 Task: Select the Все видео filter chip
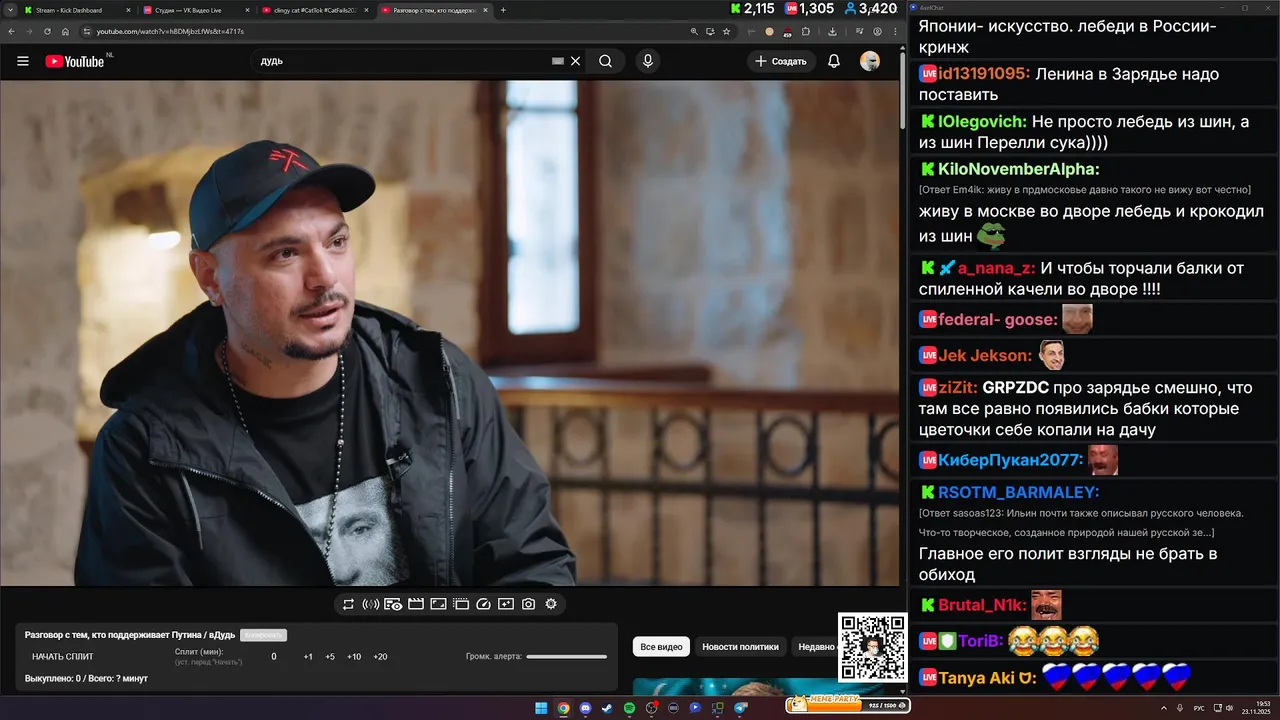click(x=661, y=647)
